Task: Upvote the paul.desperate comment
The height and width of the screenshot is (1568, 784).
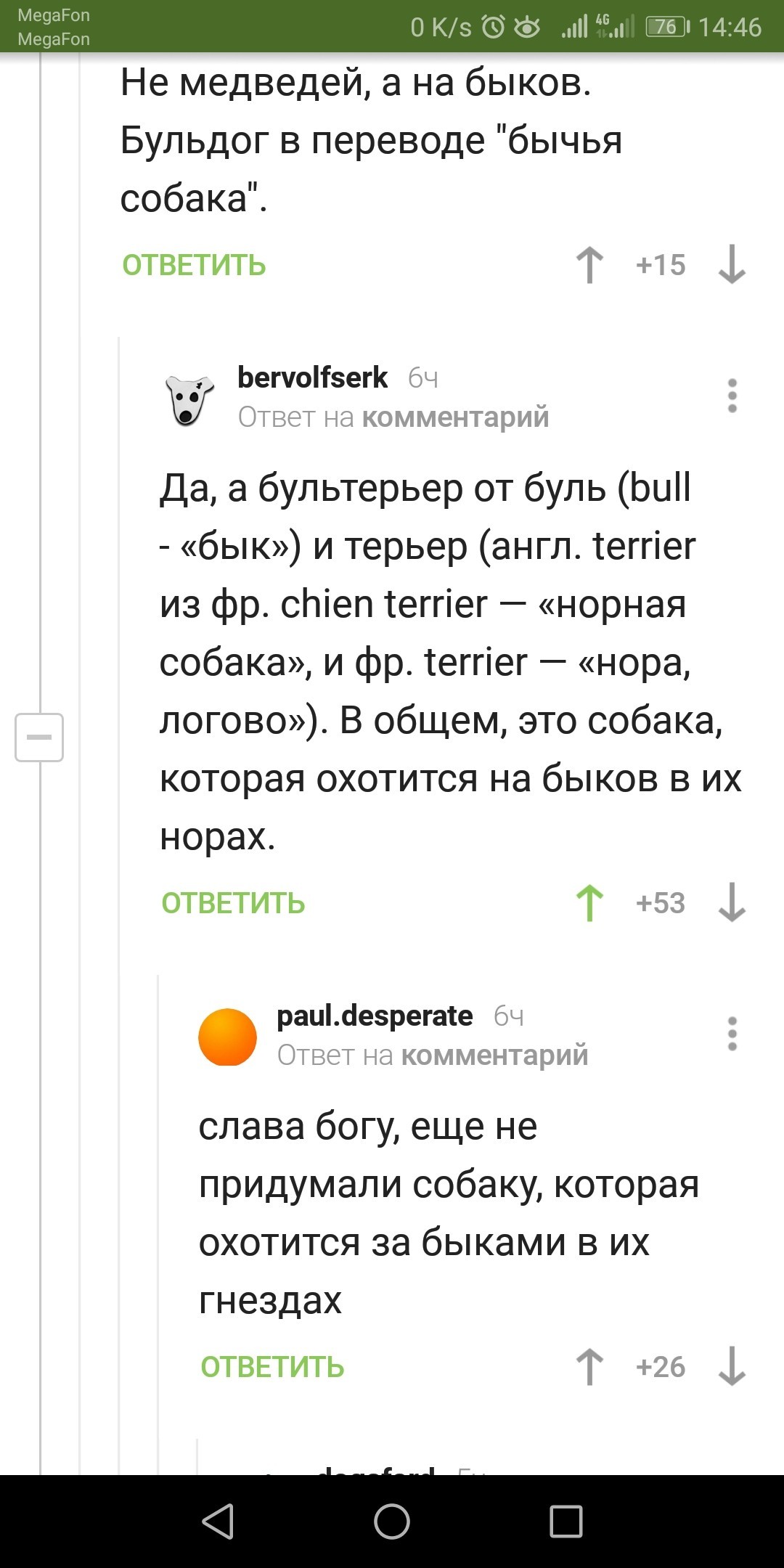Action: tap(589, 1367)
